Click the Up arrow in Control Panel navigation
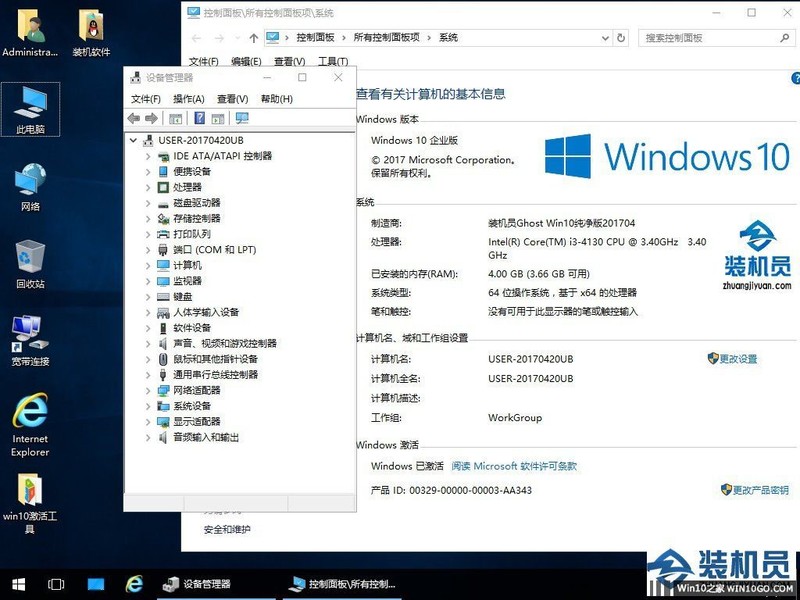The height and width of the screenshot is (600, 800). (x=254, y=38)
